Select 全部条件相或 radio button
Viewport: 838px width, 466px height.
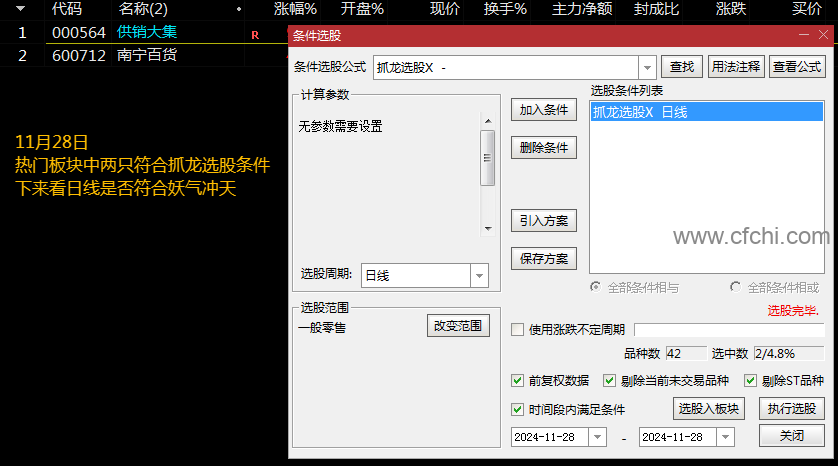coord(735,287)
